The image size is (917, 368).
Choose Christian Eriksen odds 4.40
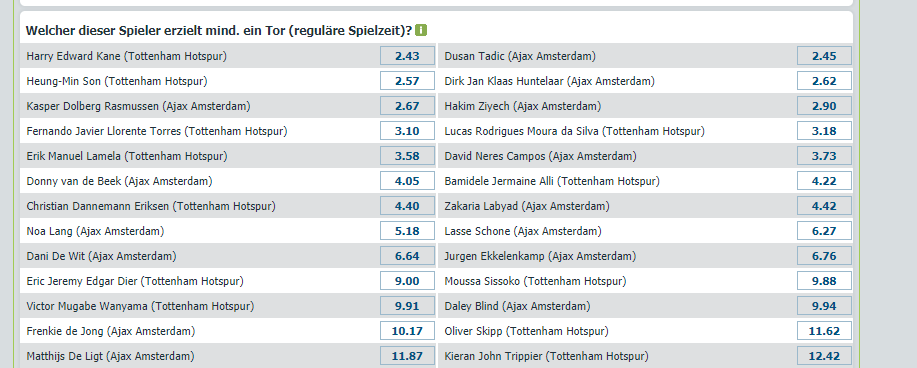click(x=407, y=206)
